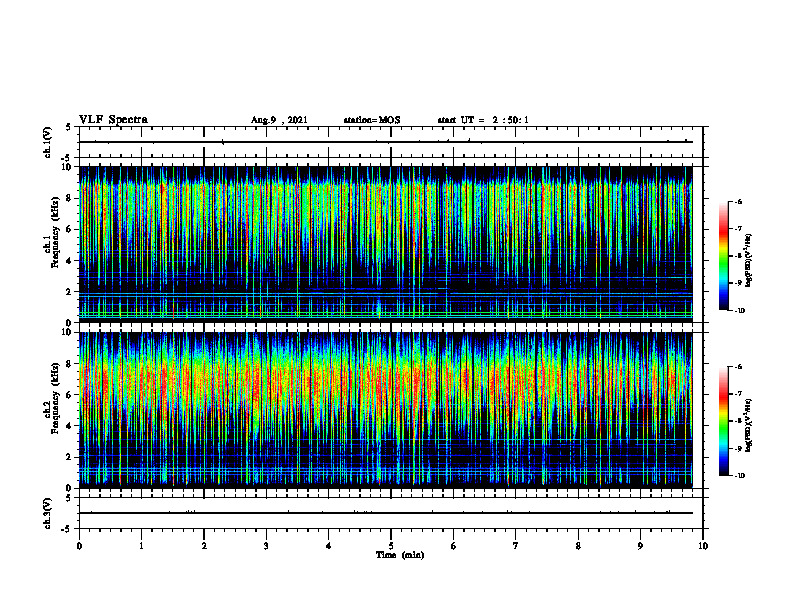This screenshot has width=792, height=612.
Task: Click the "5" time axis tick label
Action: [391, 546]
